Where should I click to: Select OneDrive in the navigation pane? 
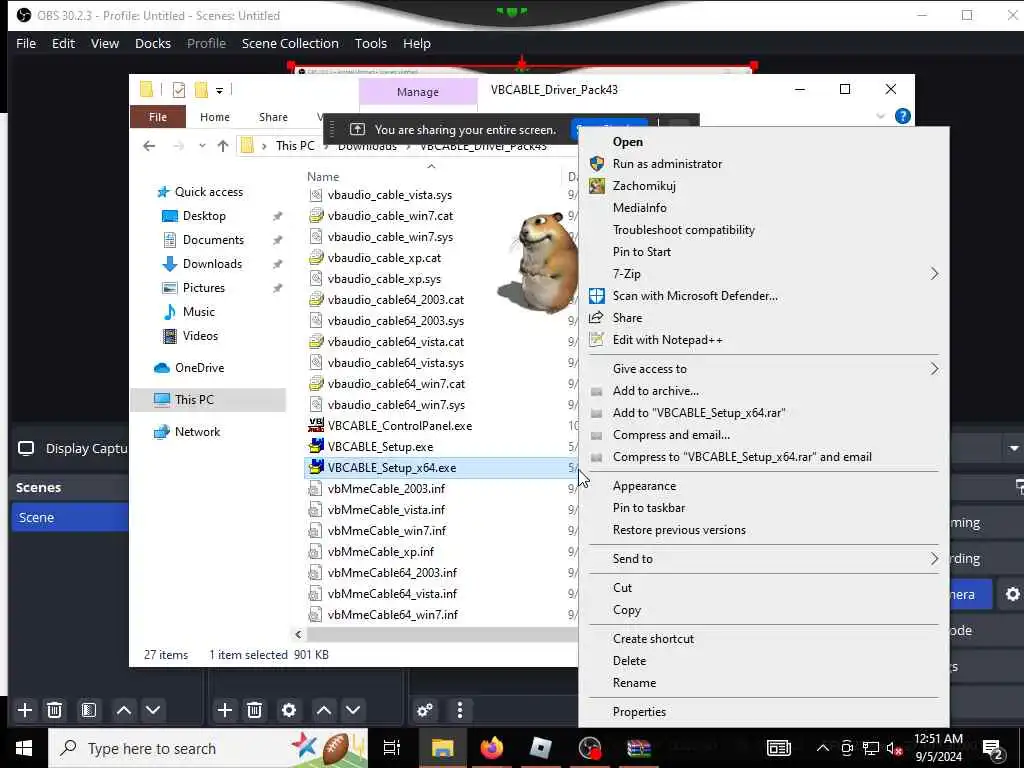pyautogui.click(x=199, y=368)
